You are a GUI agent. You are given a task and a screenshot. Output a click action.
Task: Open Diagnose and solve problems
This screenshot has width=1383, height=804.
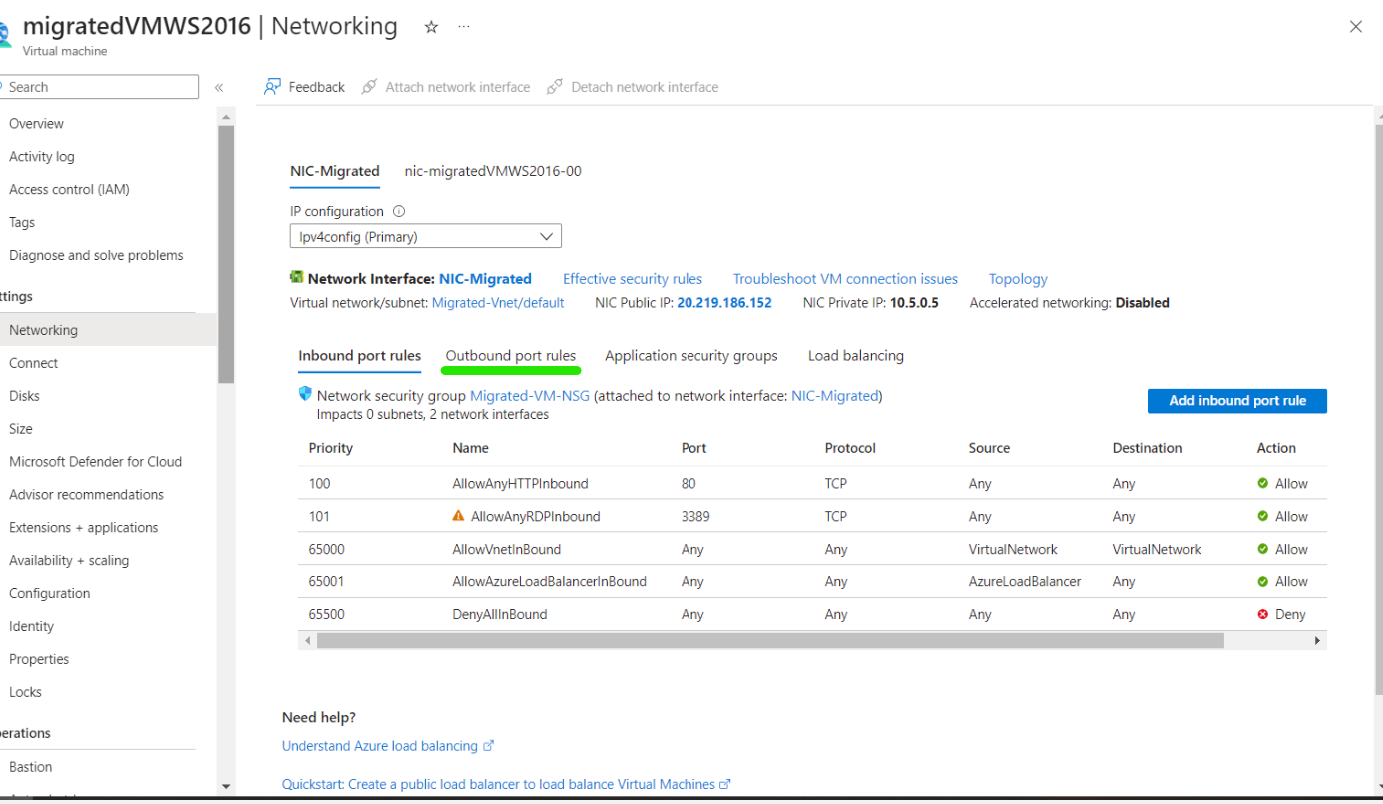tap(96, 256)
